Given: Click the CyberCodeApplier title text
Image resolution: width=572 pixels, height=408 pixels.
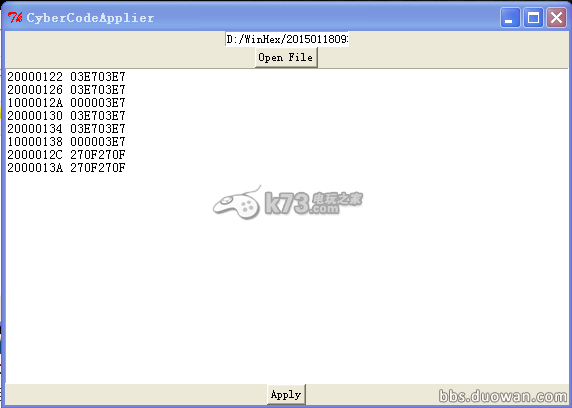Looking at the screenshot, I should coord(90,18).
